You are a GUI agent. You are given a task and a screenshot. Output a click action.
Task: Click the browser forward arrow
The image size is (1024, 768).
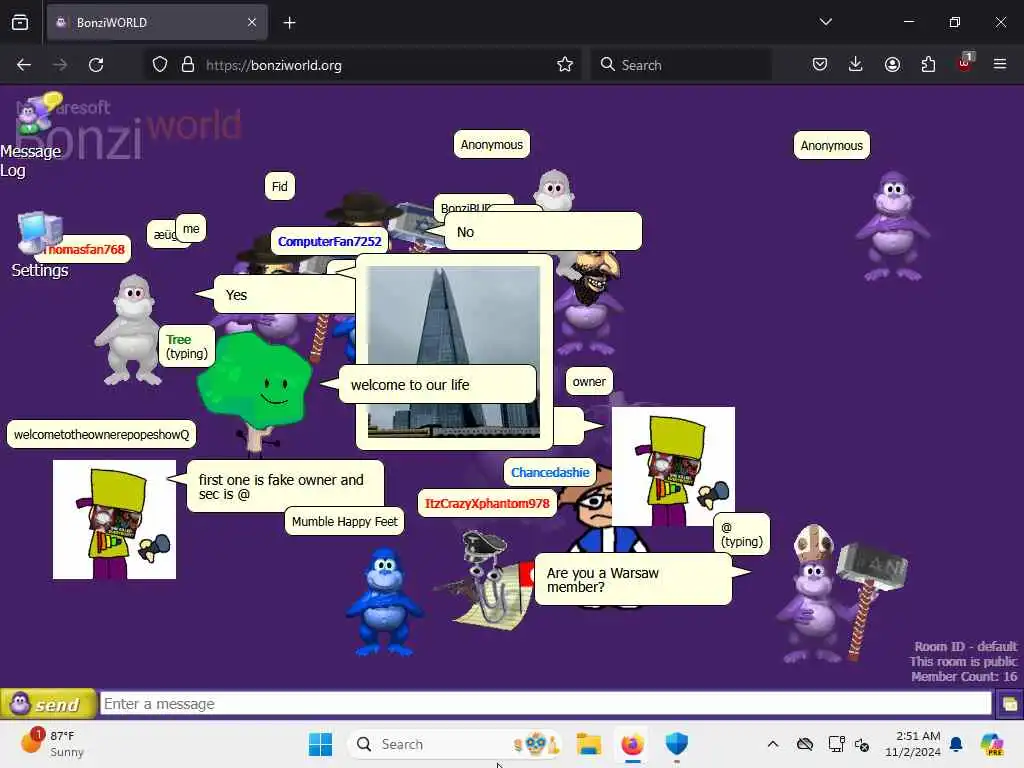pyautogui.click(x=59, y=65)
